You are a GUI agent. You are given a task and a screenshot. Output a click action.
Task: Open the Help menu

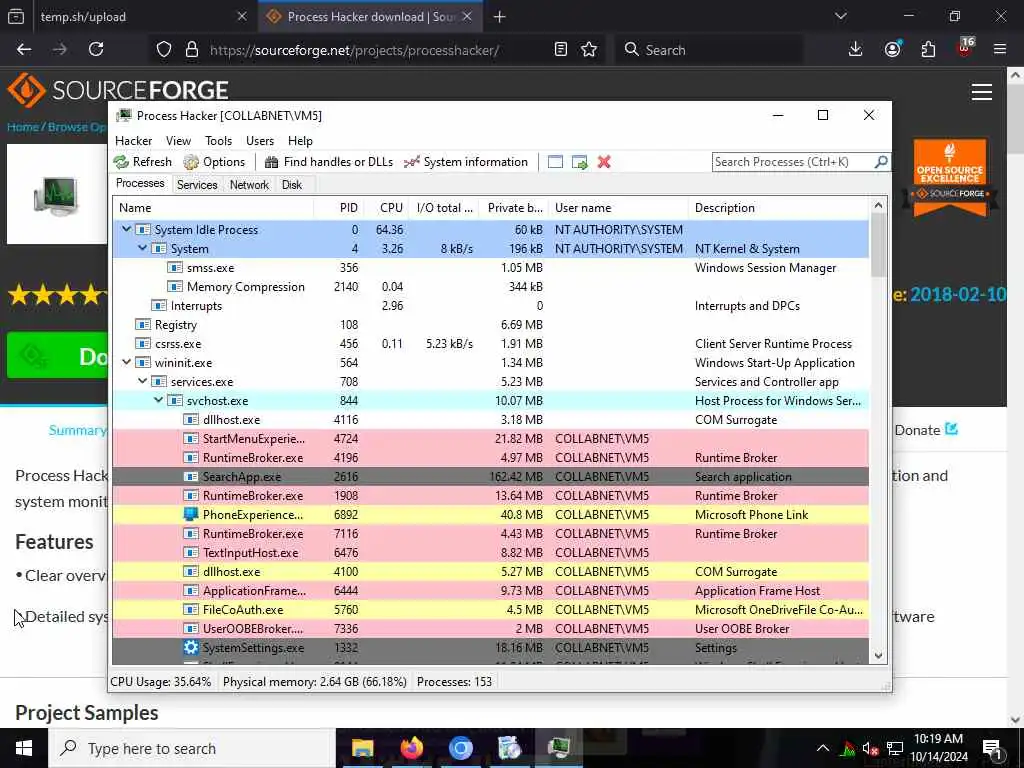tap(300, 141)
